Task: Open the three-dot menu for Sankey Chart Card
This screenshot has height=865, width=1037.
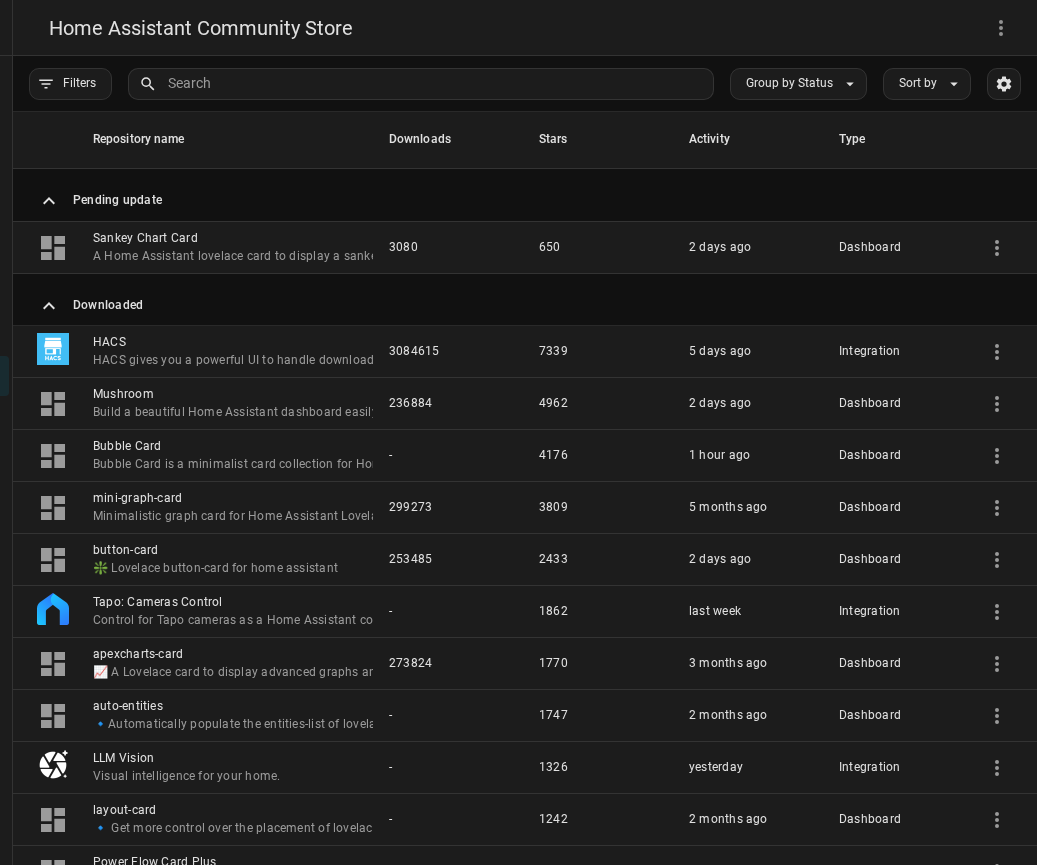Action: pyautogui.click(x=997, y=248)
